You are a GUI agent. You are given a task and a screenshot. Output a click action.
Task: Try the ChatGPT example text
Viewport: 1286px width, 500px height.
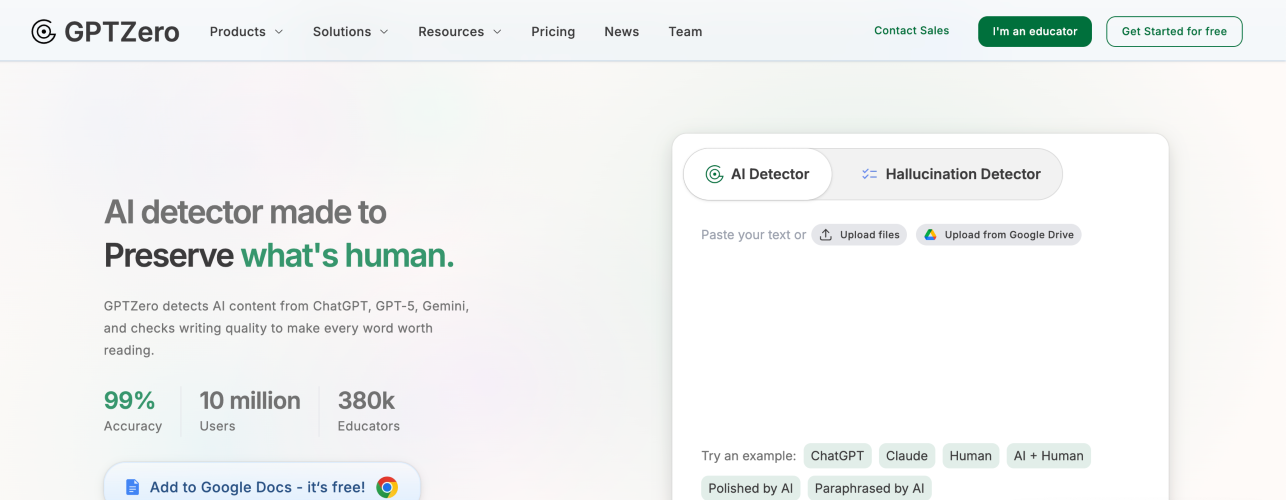point(837,456)
